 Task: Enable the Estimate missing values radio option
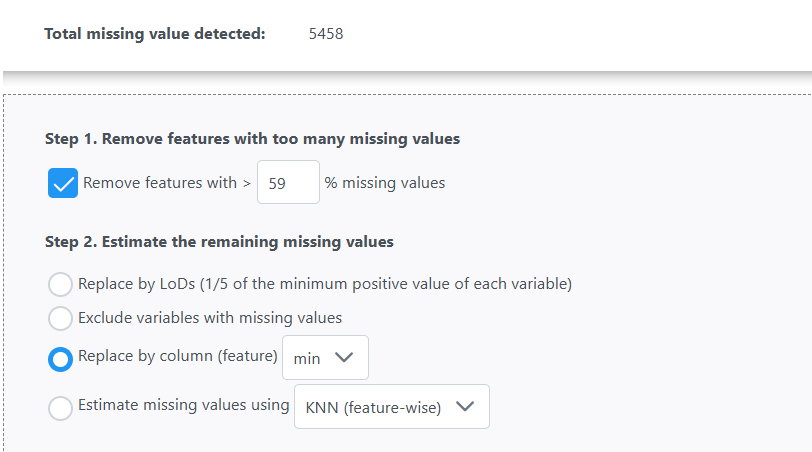(x=60, y=408)
